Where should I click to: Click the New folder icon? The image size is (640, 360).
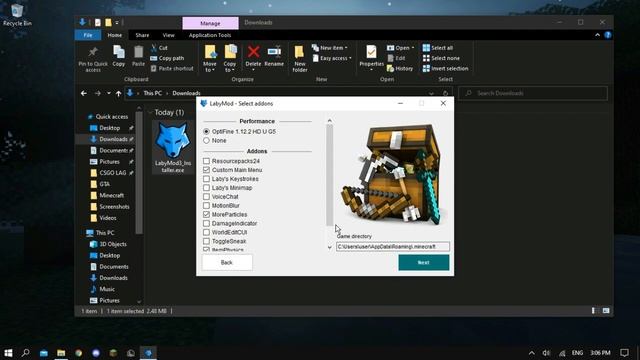point(300,52)
